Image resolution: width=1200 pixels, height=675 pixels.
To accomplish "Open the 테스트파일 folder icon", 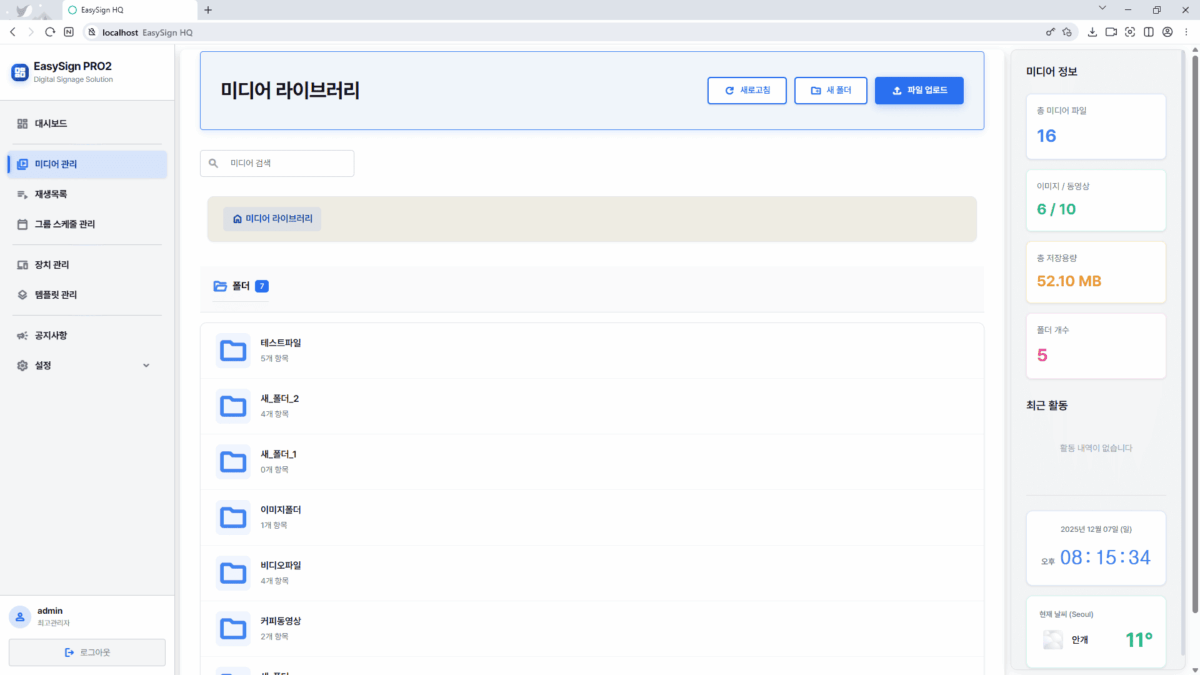I will click(x=233, y=350).
